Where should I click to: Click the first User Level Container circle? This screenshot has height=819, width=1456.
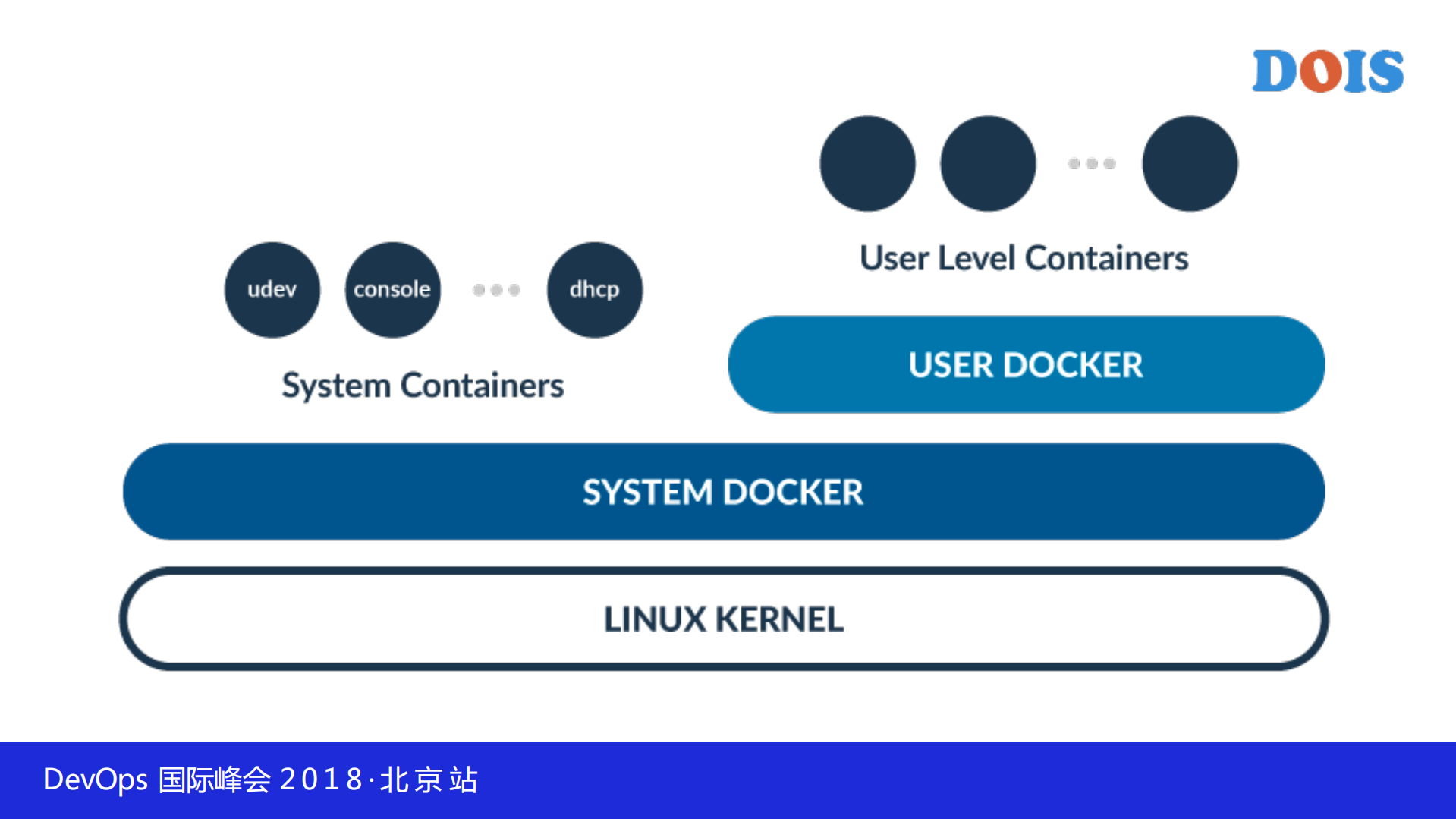click(867, 164)
